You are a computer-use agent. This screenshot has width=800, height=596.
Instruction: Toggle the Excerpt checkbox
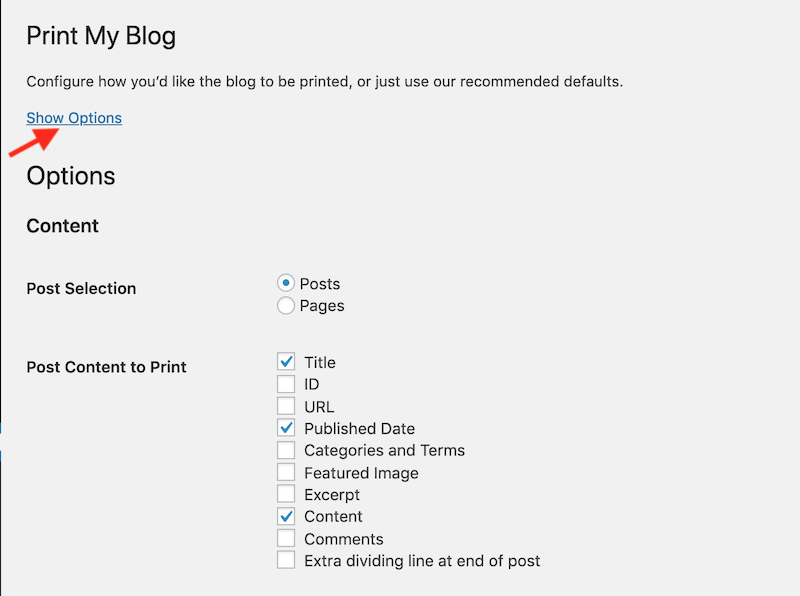(x=286, y=494)
